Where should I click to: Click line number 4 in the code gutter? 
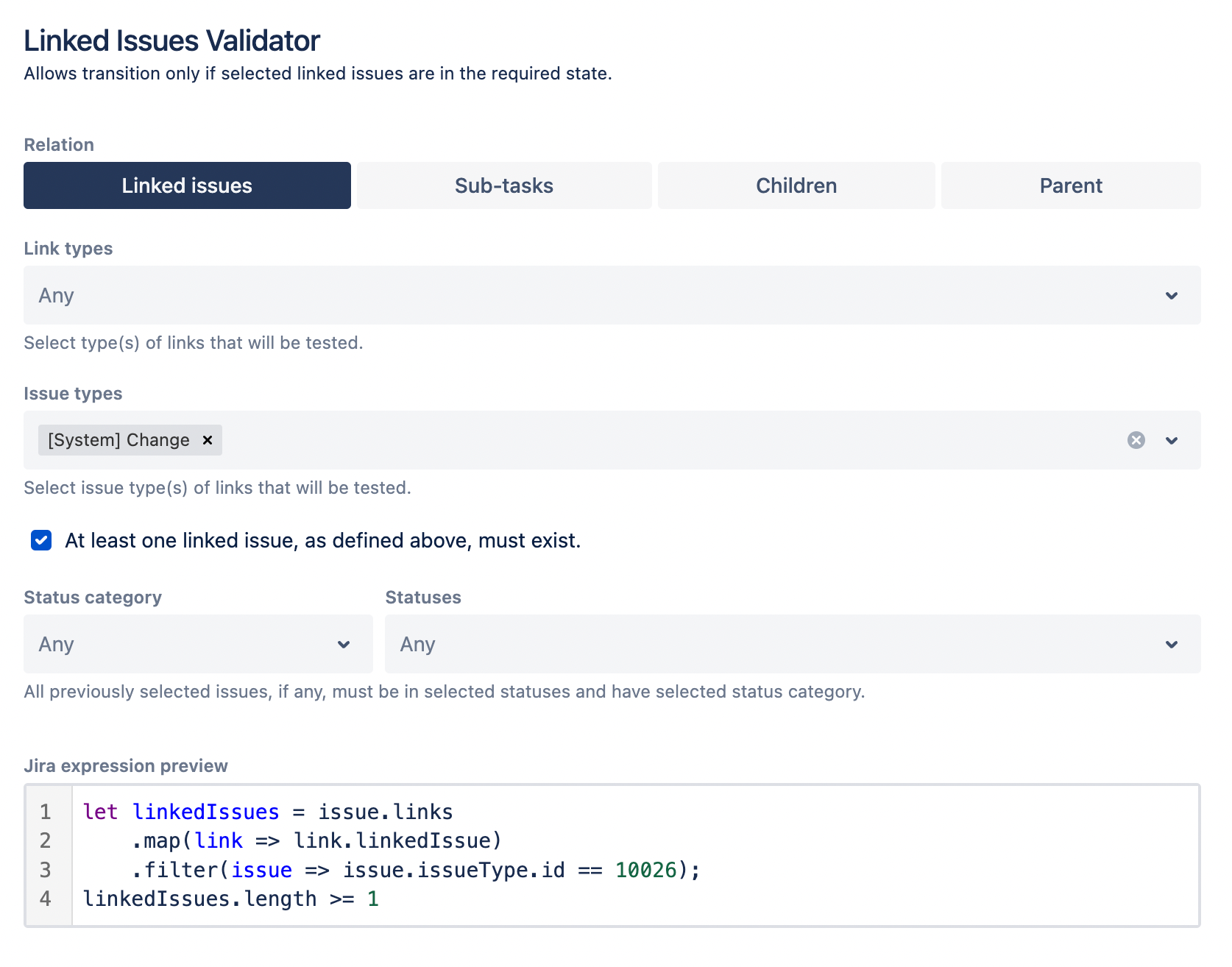46,899
